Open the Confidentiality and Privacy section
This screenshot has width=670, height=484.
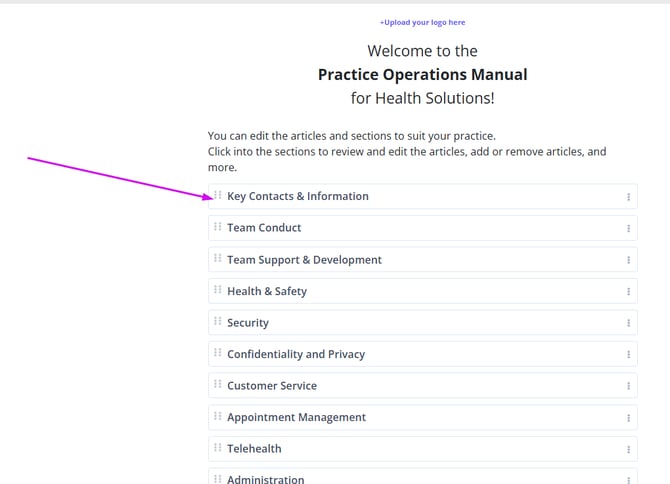pos(296,354)
